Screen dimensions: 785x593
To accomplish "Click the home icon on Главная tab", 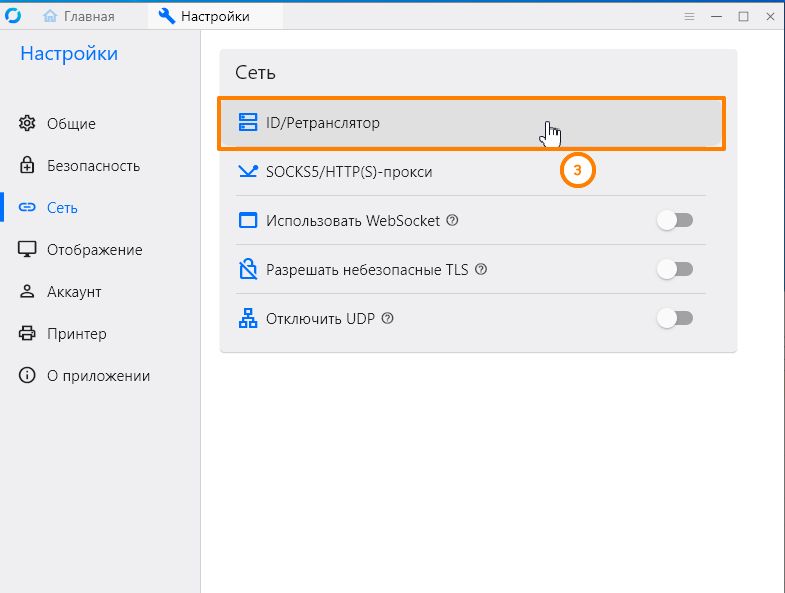I will [50, 16].
